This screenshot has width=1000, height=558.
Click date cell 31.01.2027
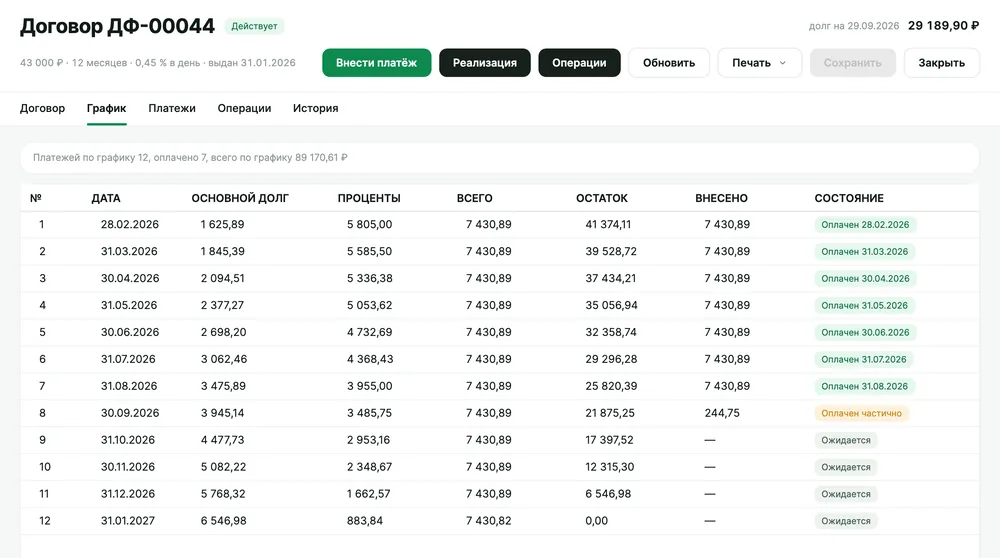pyautogui.click(x=128, y=521)
